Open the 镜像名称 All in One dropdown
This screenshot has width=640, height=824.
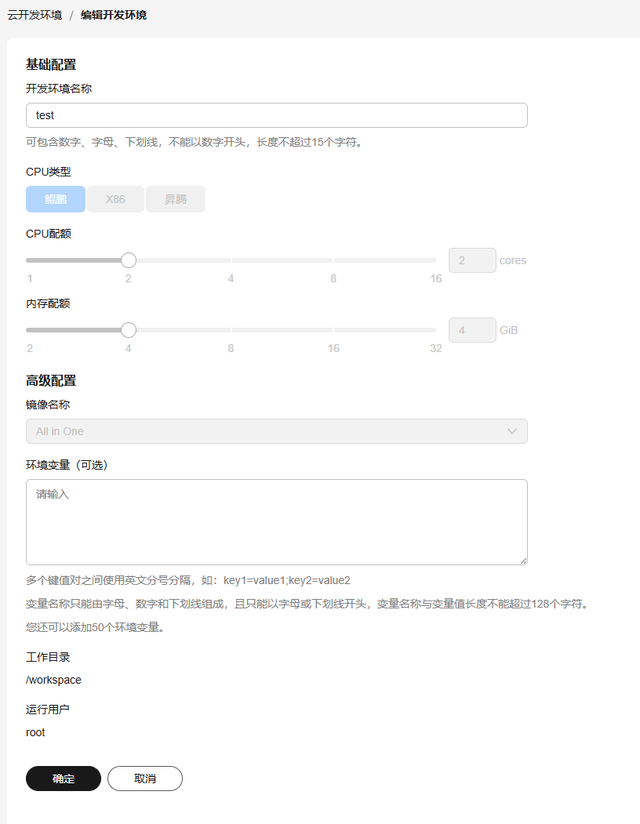[x=276, y=431]
